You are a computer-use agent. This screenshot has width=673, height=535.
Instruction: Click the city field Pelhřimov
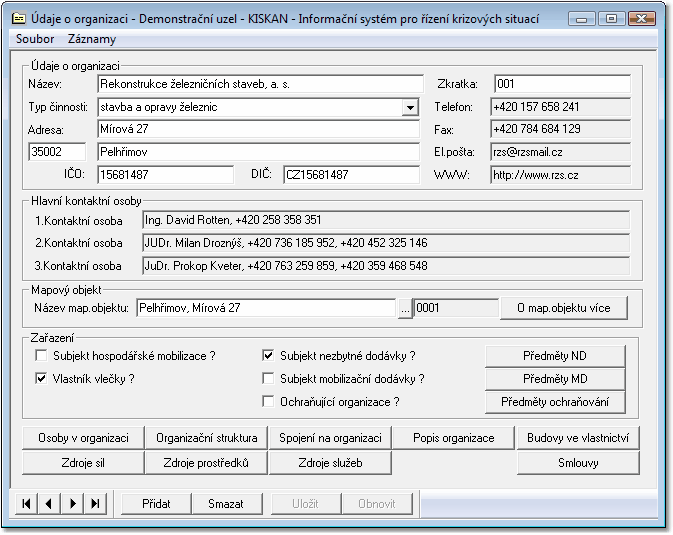tap(258, 152)
